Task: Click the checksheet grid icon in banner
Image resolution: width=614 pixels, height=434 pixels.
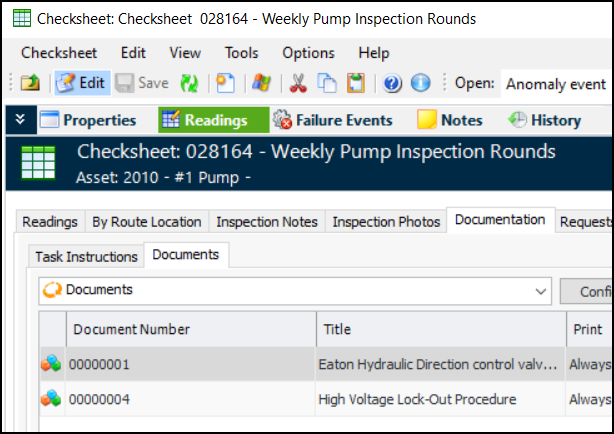Action: (38, 163)
